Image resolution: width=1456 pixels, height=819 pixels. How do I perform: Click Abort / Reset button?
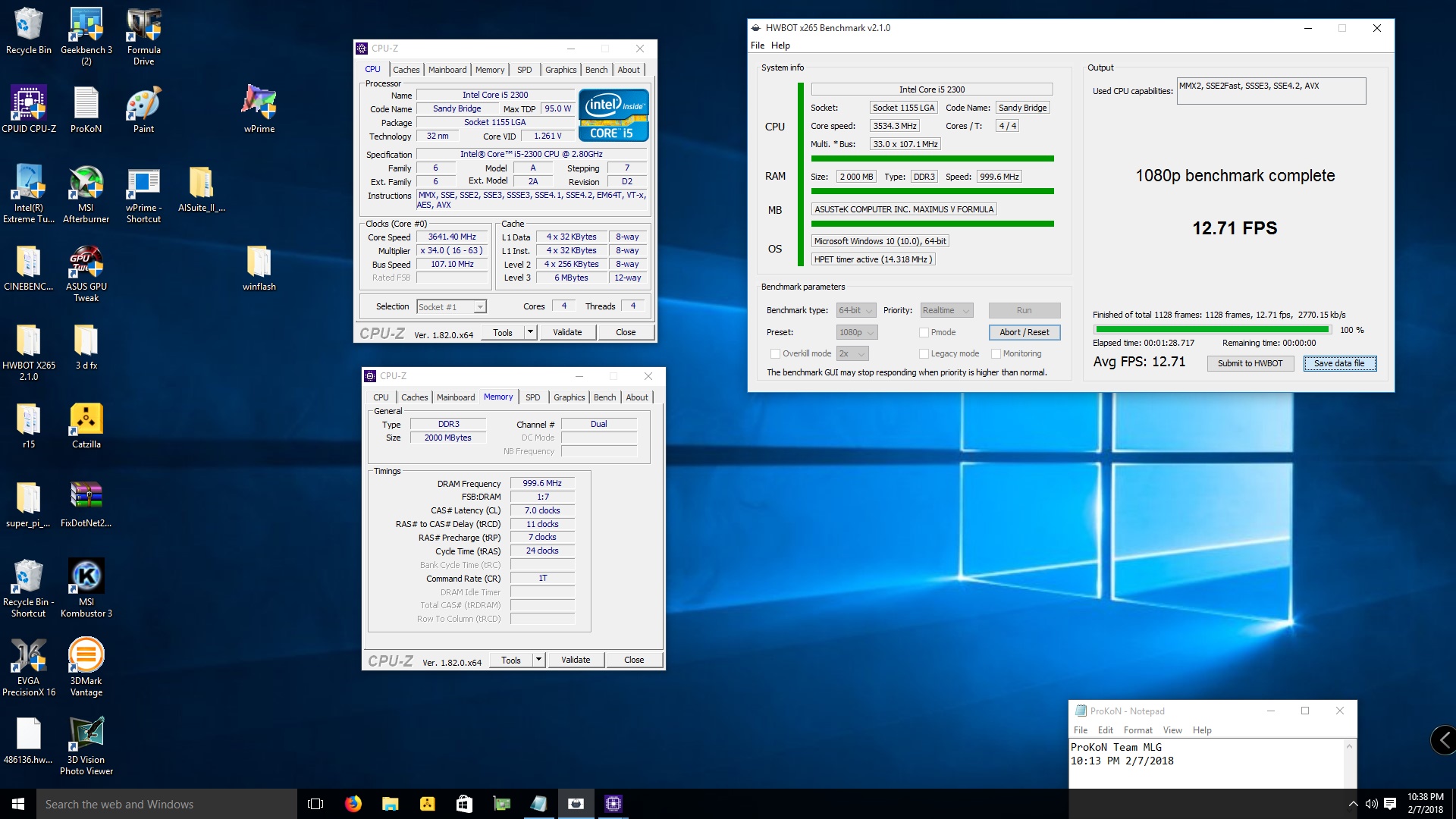(x=1024, y=332)
